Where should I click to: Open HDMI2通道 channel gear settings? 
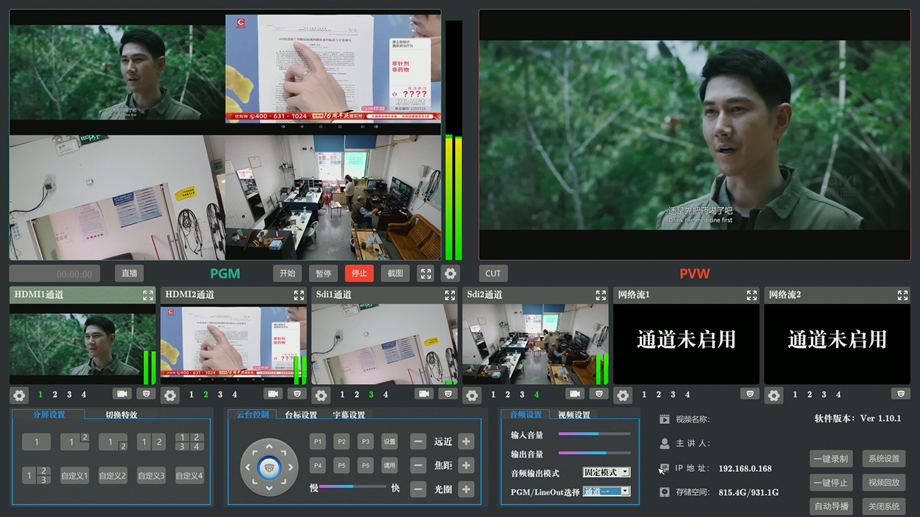[170, 395]
